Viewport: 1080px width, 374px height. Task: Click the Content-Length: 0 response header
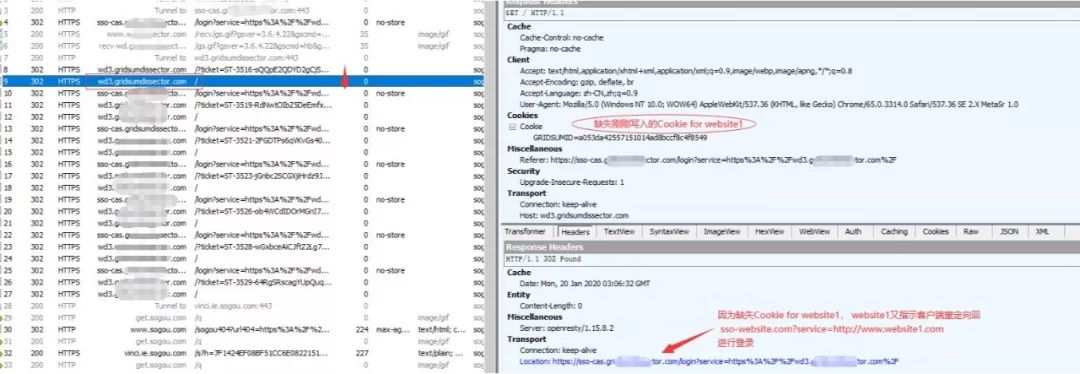(x=551, y=306)
